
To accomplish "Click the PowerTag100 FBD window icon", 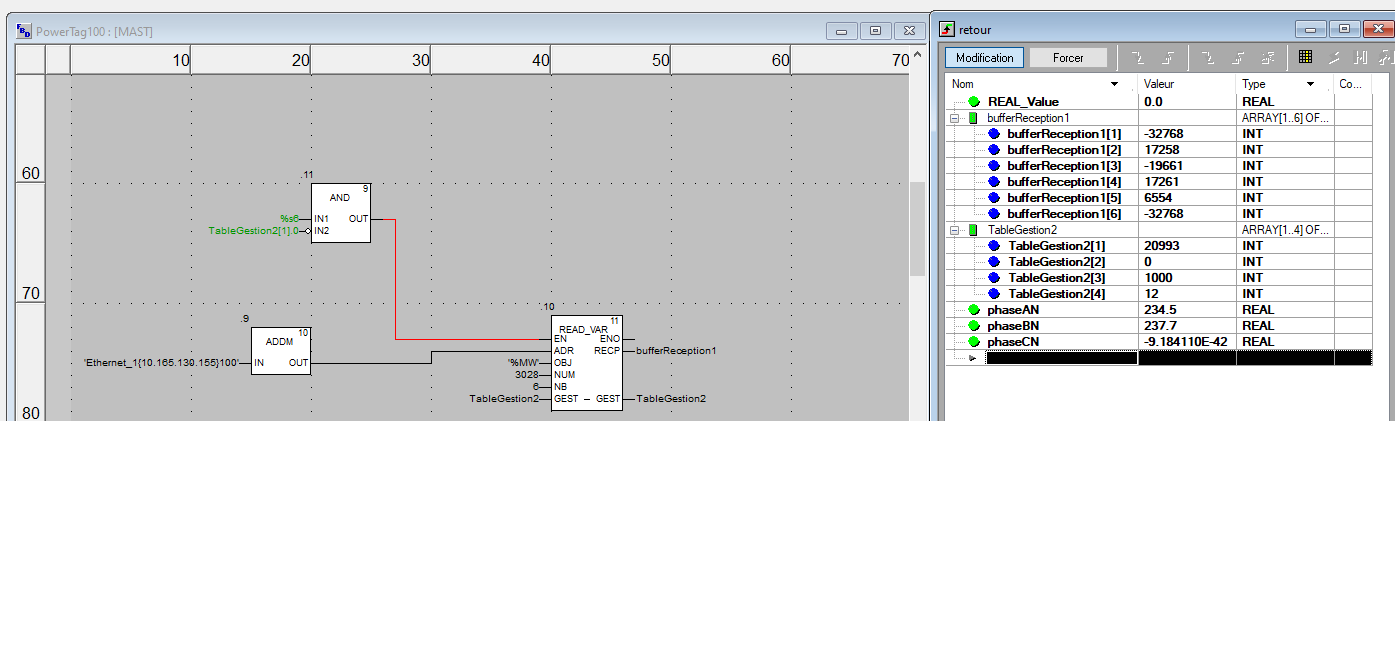I will pos(24,31).
